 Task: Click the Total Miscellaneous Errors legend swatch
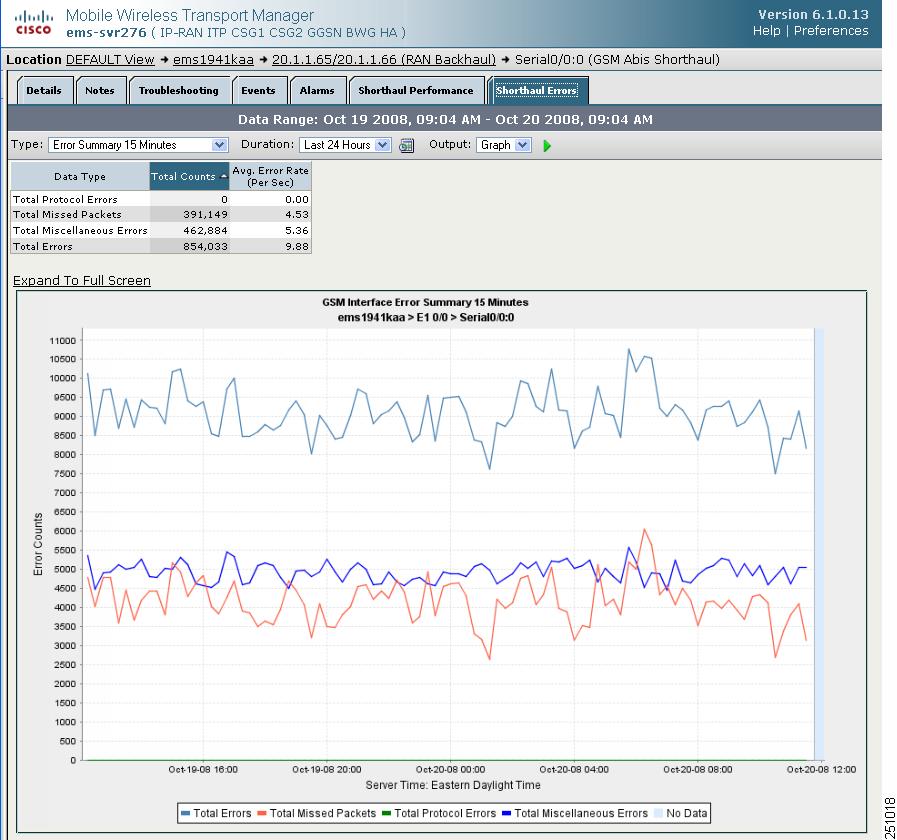(506, 813)
